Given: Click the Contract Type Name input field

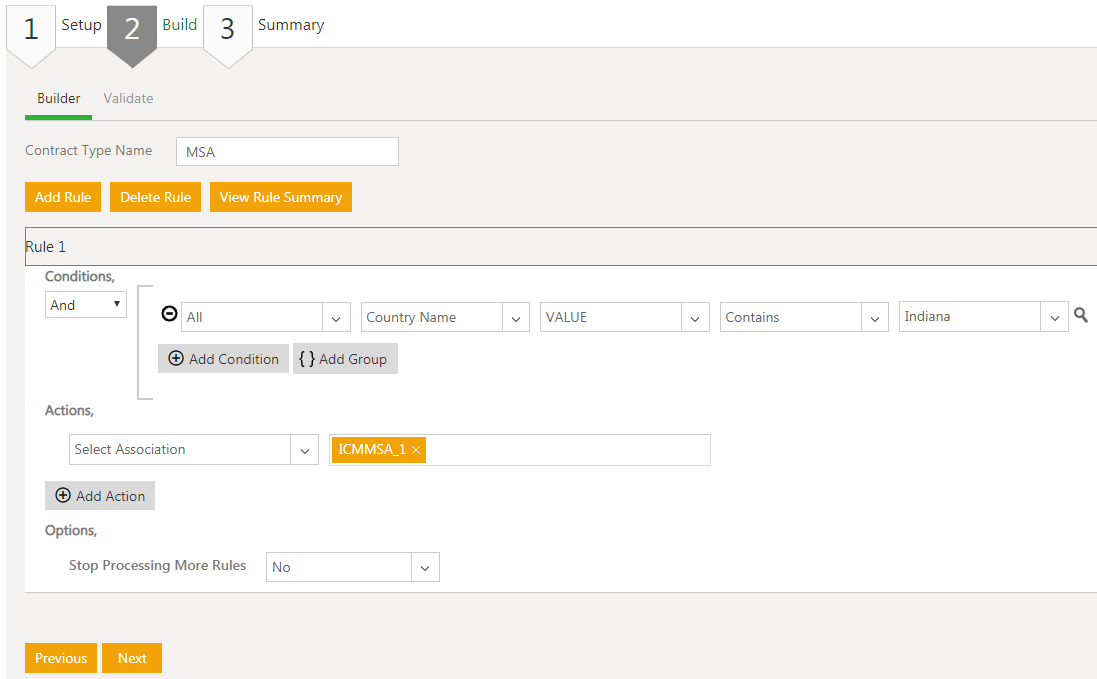Looking at the screenshot, I should 287,152.
